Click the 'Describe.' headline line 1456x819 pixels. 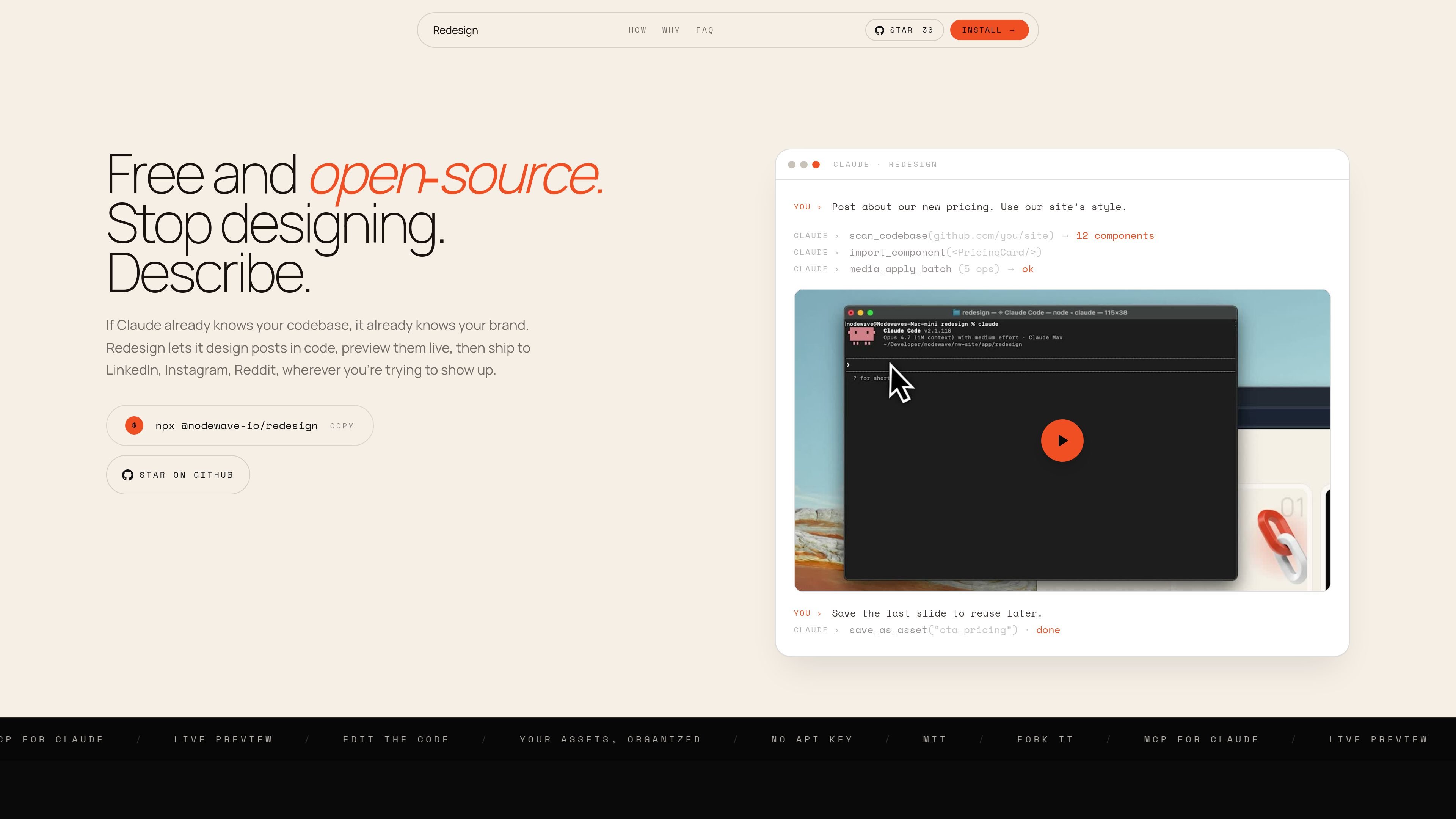209,273
